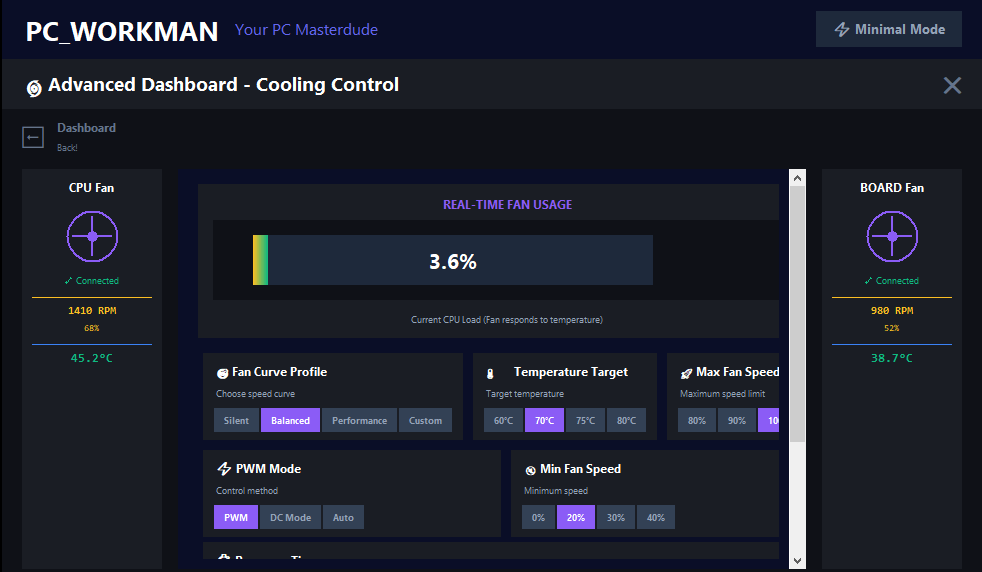
Task: Click the Custom fan curve button
Action: coord(425,421)
